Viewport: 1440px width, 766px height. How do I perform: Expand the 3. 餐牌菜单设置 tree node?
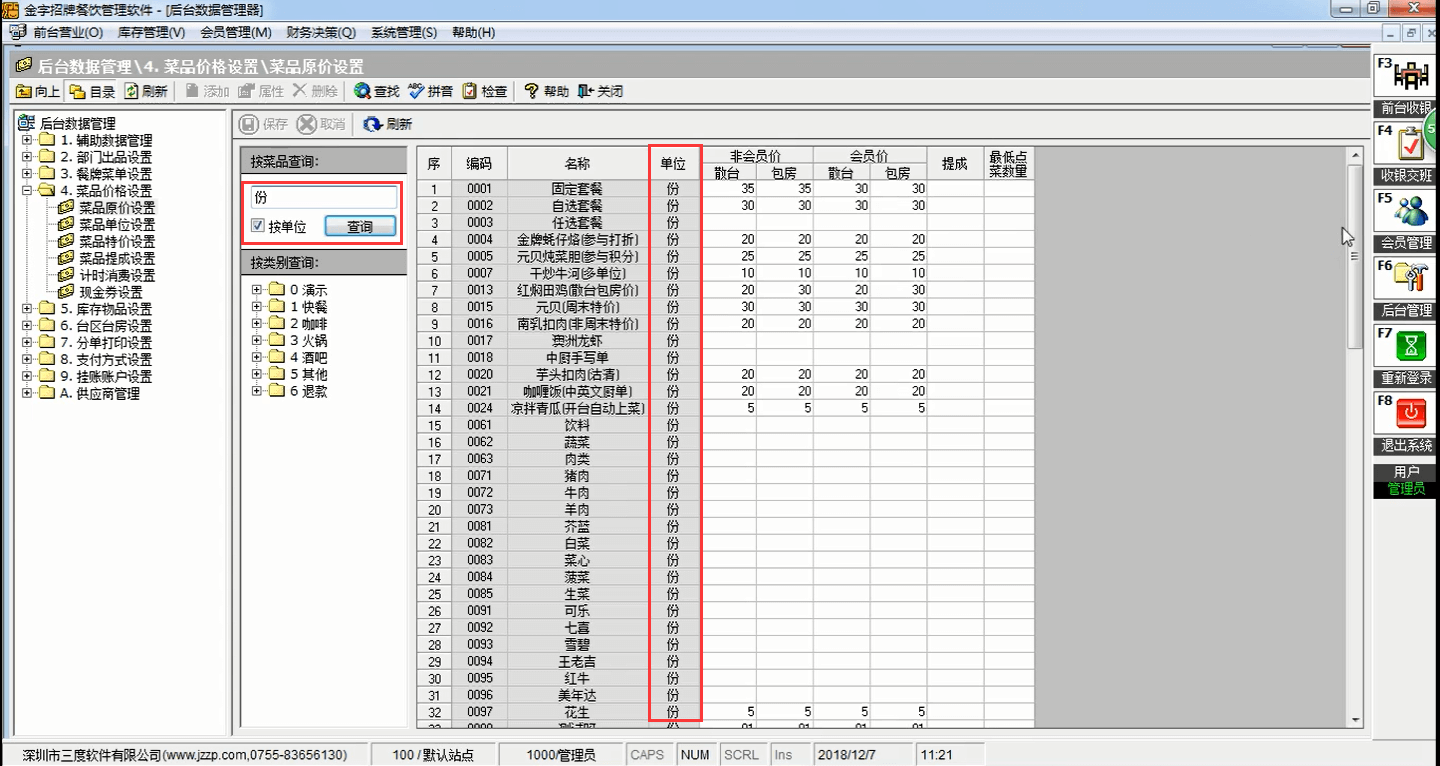[27, 174]
